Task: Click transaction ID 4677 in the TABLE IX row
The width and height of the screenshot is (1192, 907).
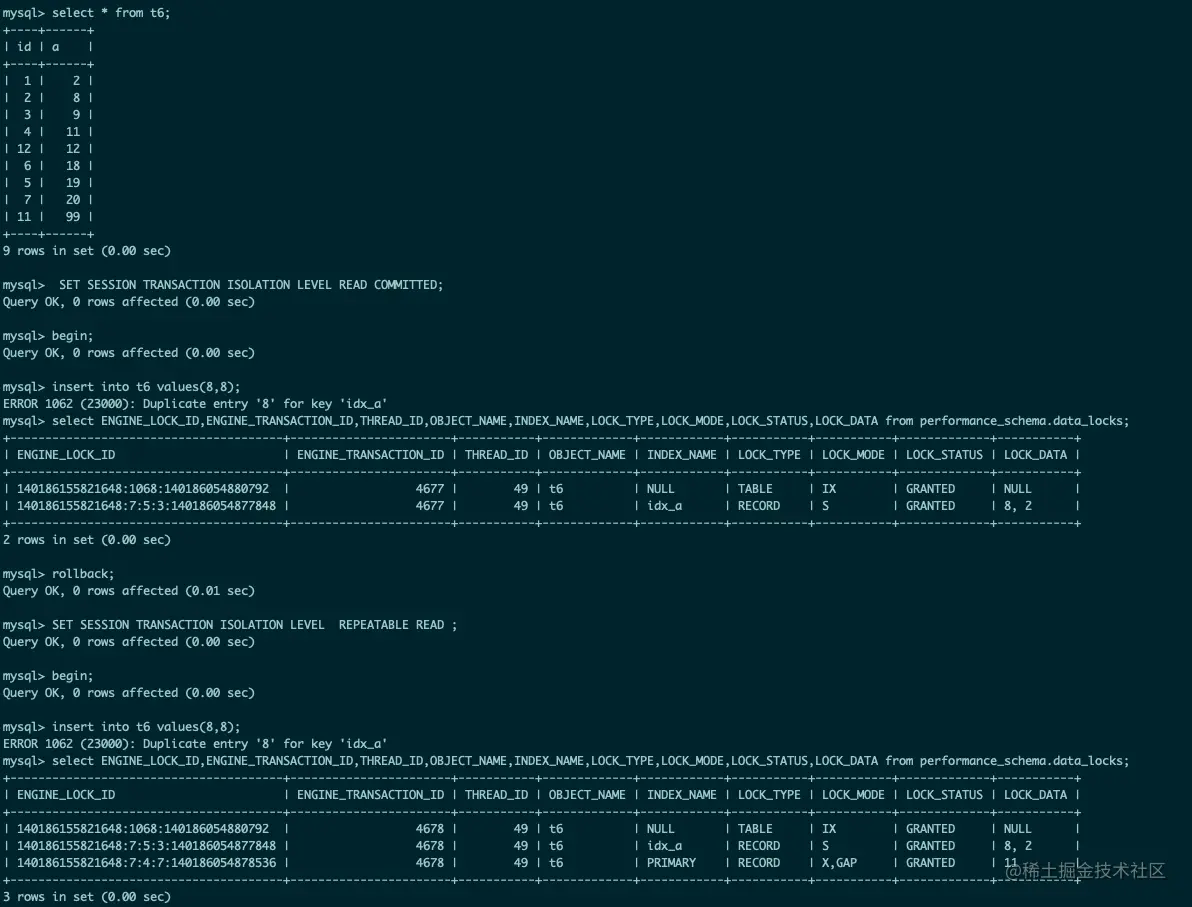Action: [x=430, y=489]
